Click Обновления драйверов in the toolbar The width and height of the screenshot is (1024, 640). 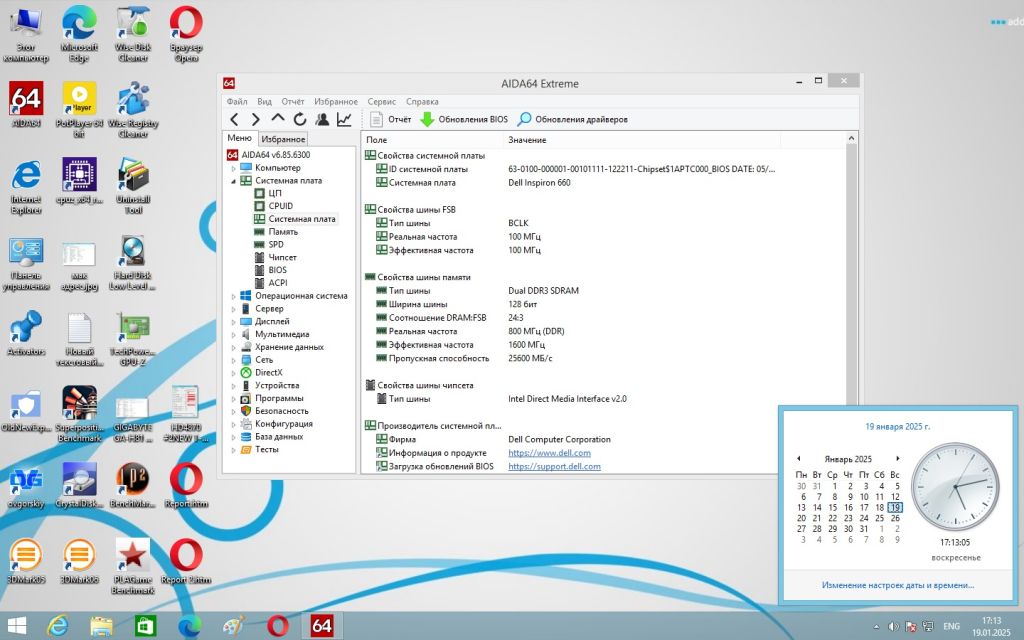coord(573,120)
